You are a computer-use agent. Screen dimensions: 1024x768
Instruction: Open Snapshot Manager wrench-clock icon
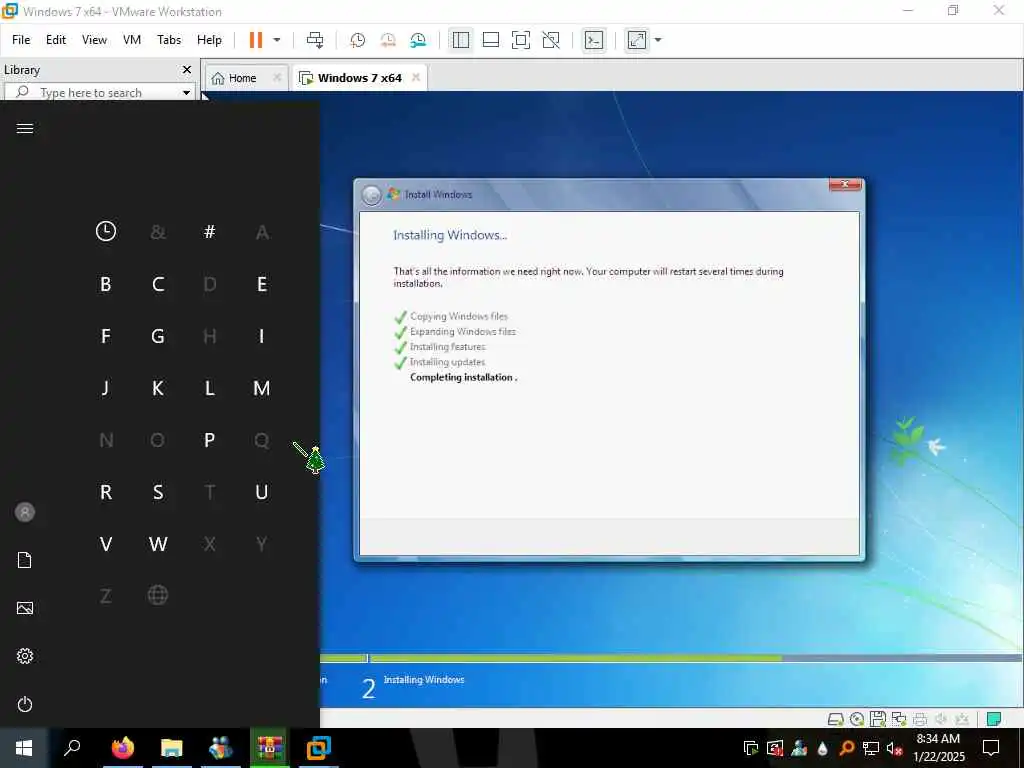point(418,40)
